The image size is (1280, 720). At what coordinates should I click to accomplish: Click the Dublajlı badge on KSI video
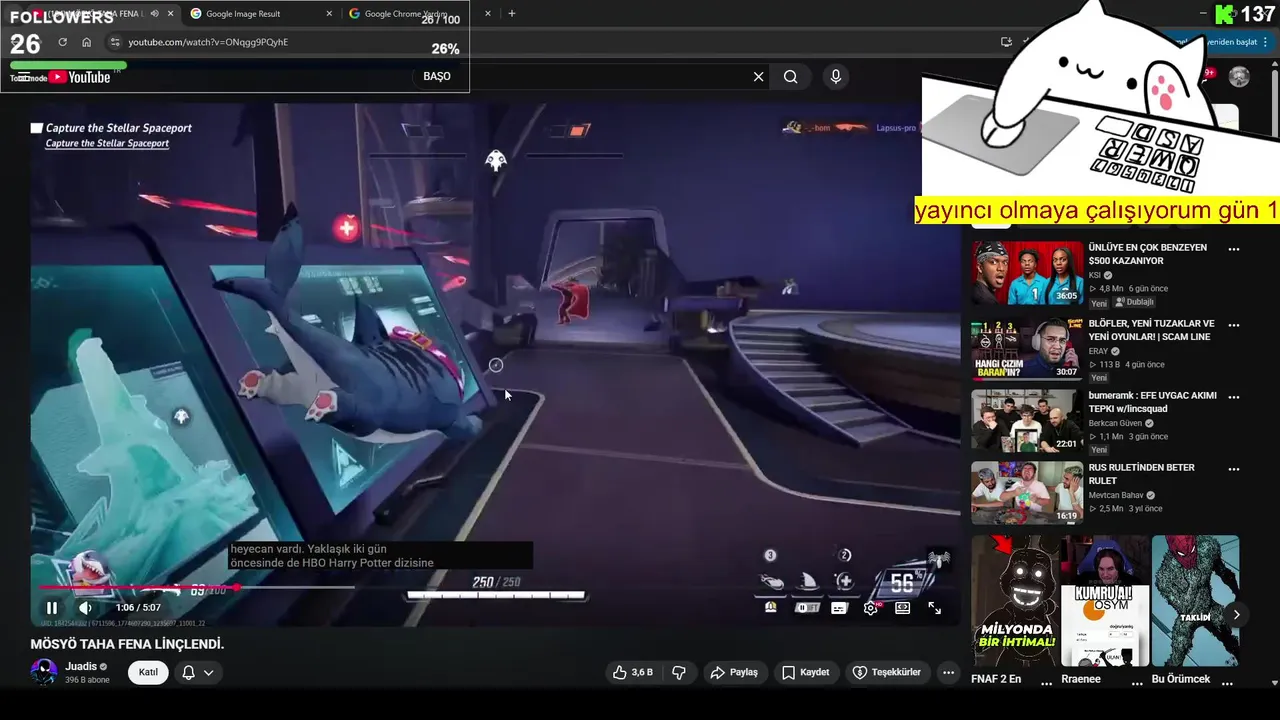[1134, 302]
